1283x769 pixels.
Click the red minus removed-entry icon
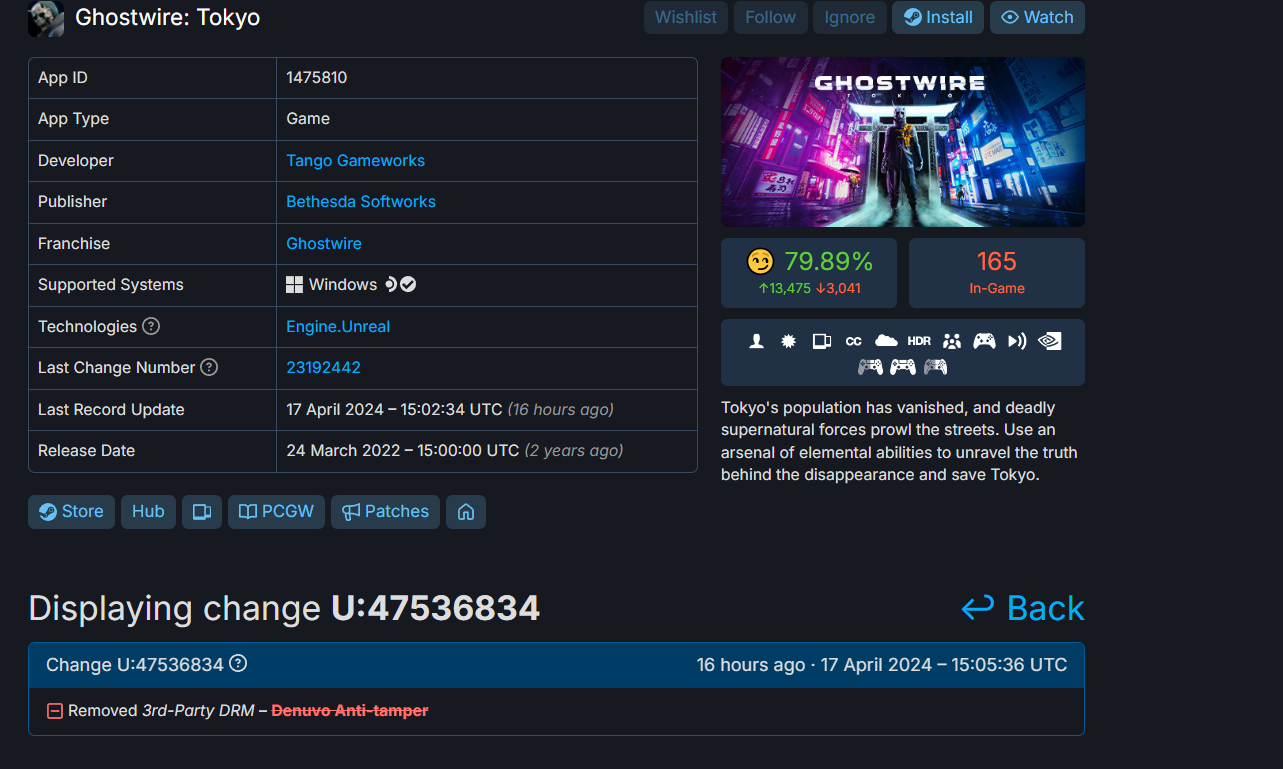pyautogui.click(x=55, y=711)
